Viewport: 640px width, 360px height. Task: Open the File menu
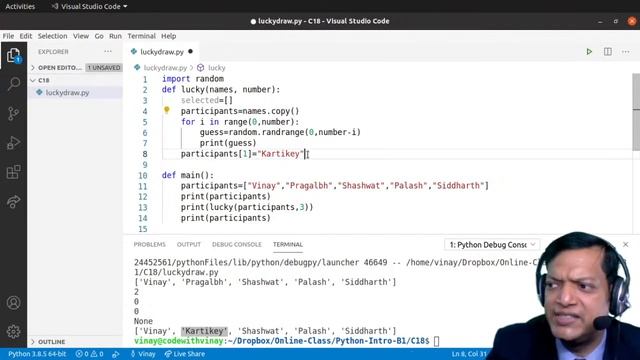8,36
